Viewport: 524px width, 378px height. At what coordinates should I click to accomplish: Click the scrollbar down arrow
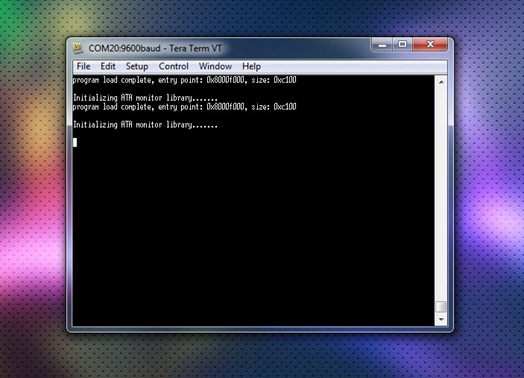coord(441,320)
